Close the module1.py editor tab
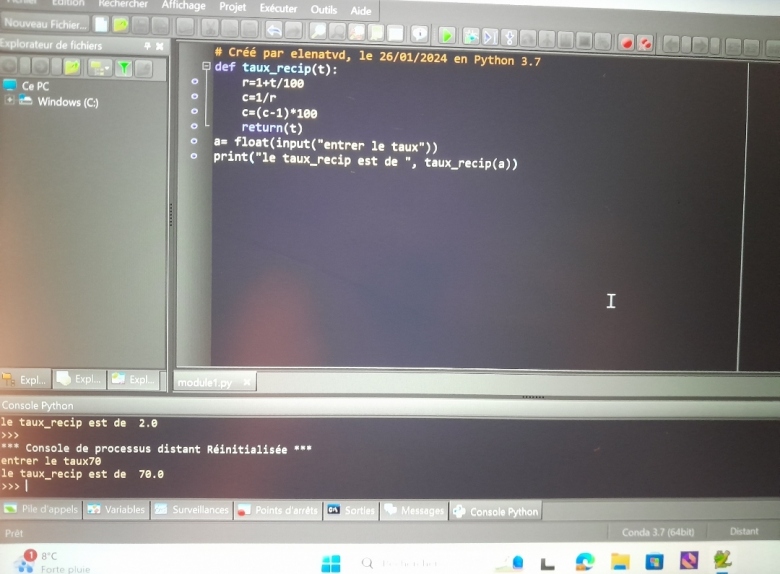Viewport: 780px width, 574px height. 247,382
